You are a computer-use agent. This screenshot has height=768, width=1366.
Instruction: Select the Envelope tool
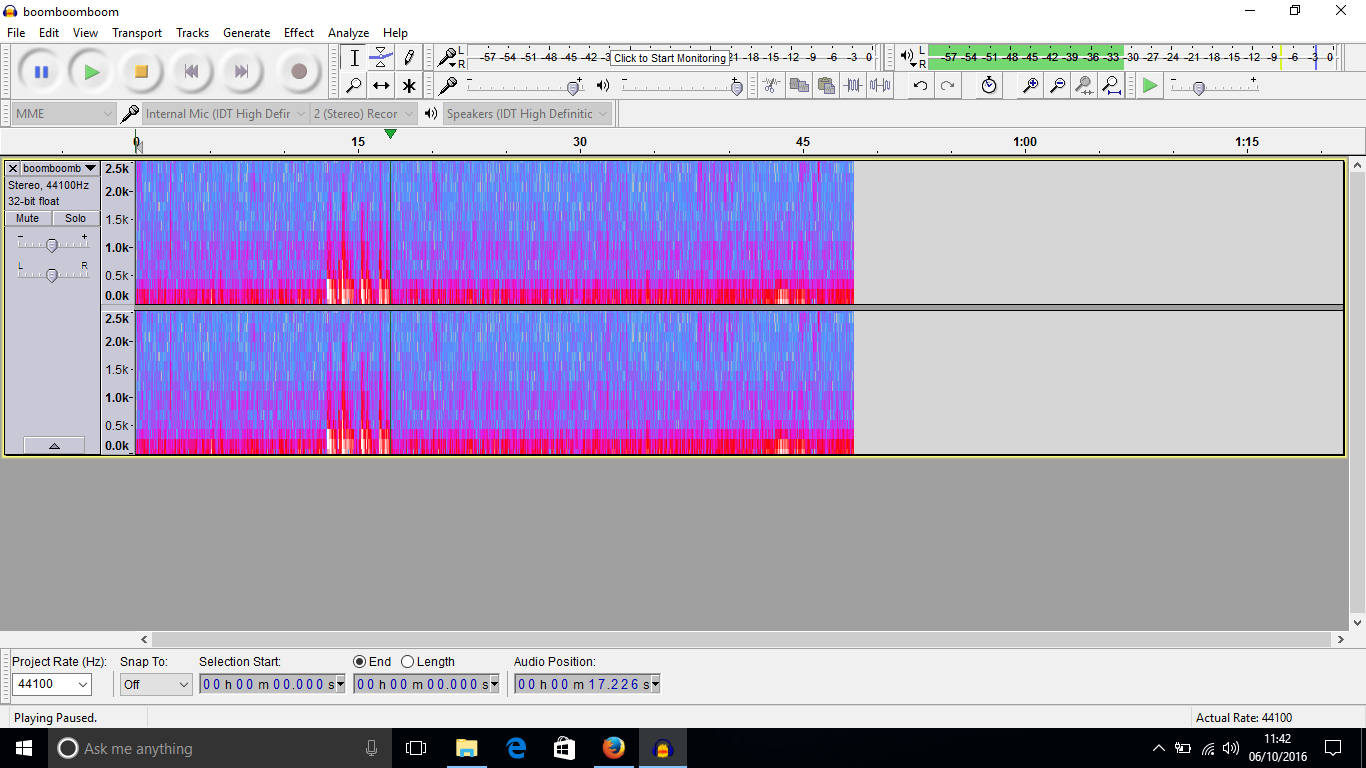(x=381, y=58)
